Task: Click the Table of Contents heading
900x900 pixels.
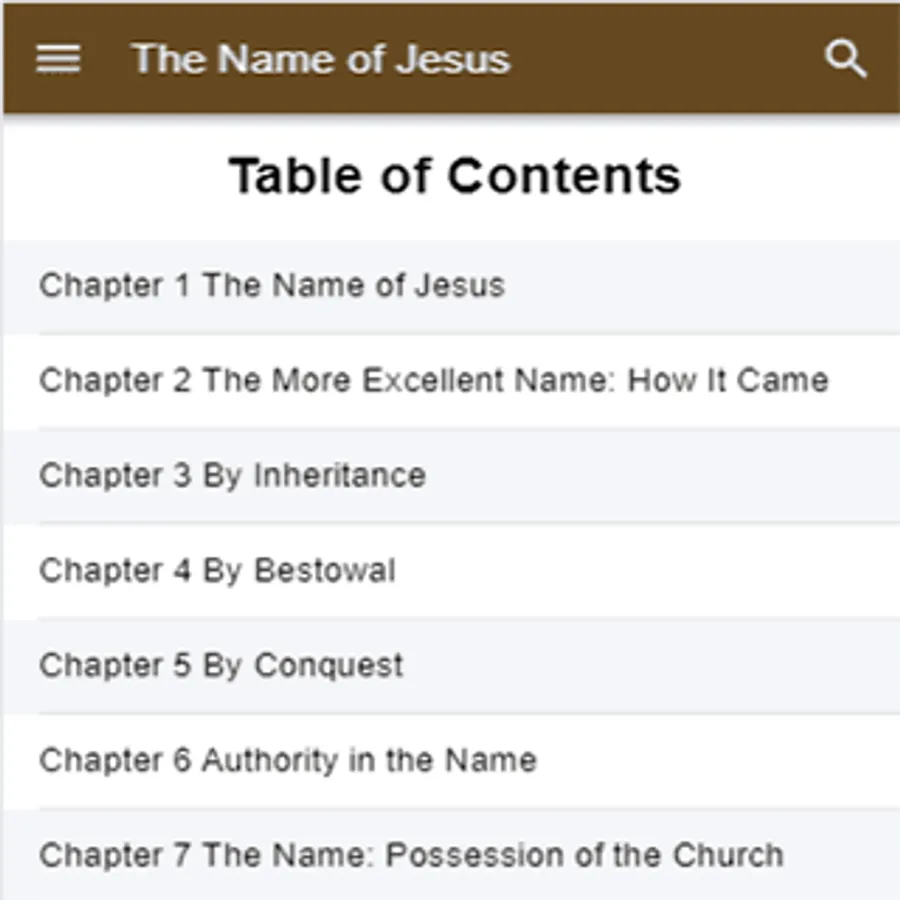Action: click(455, 176)
